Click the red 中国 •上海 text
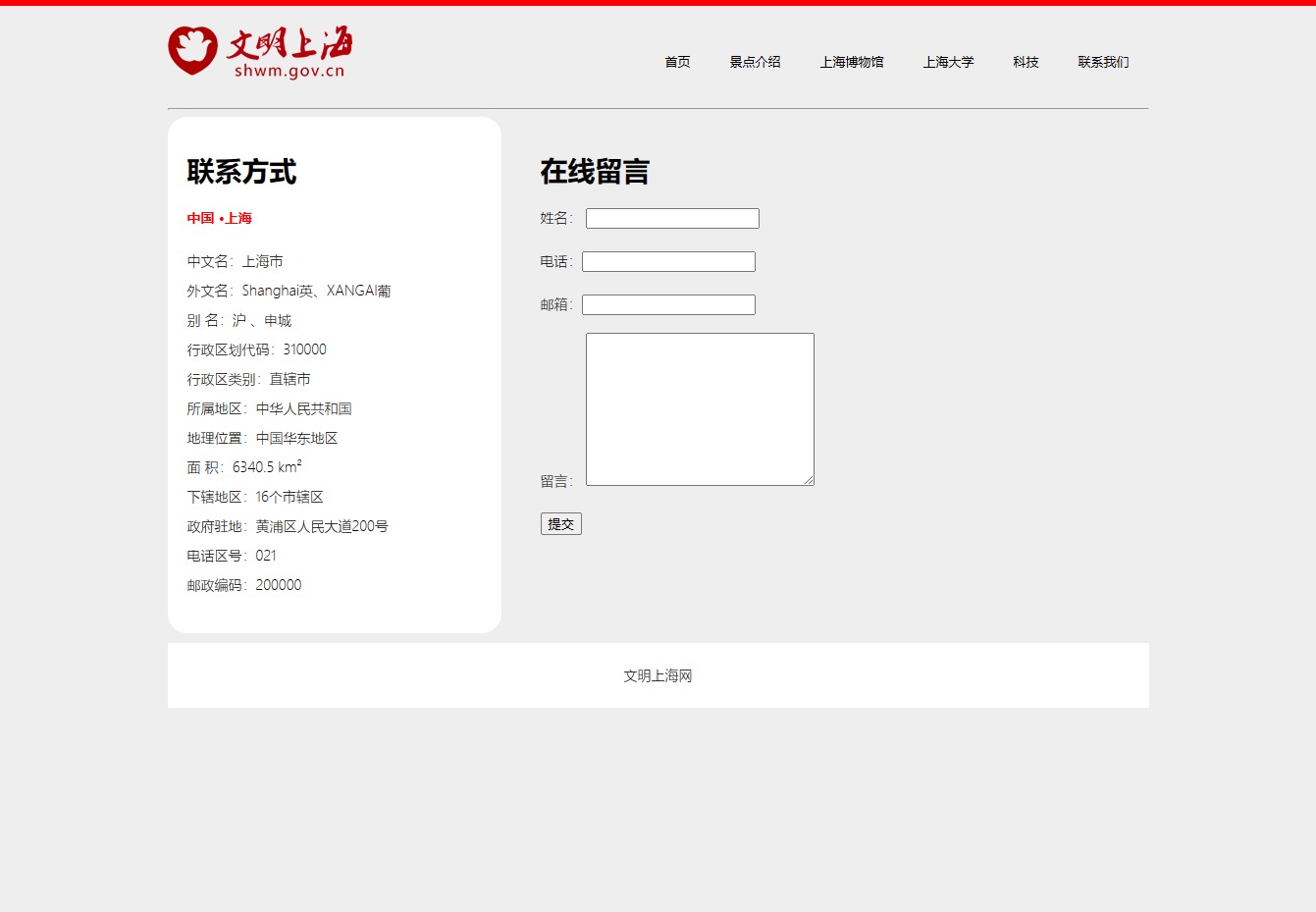 220,218
